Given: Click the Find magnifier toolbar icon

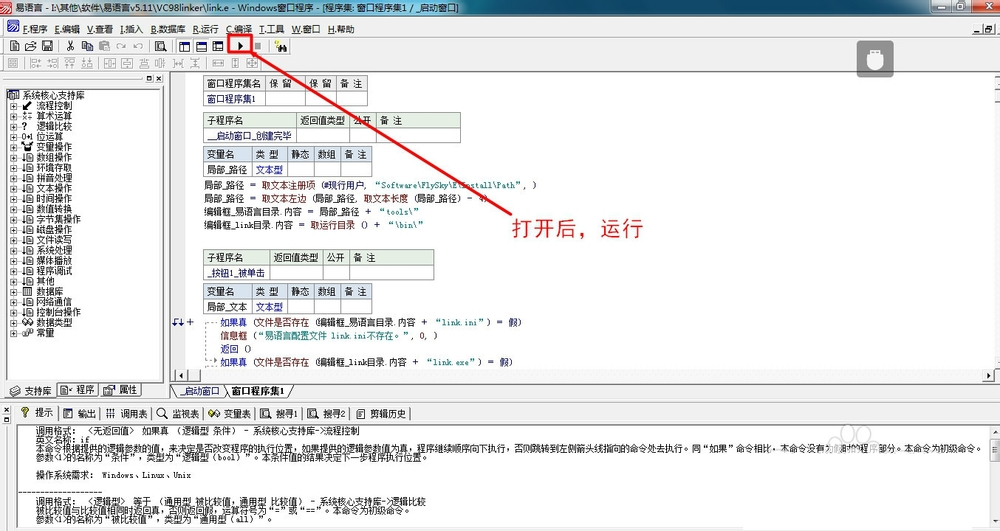Looking at the screenshot, I should (x=161, y=46).
